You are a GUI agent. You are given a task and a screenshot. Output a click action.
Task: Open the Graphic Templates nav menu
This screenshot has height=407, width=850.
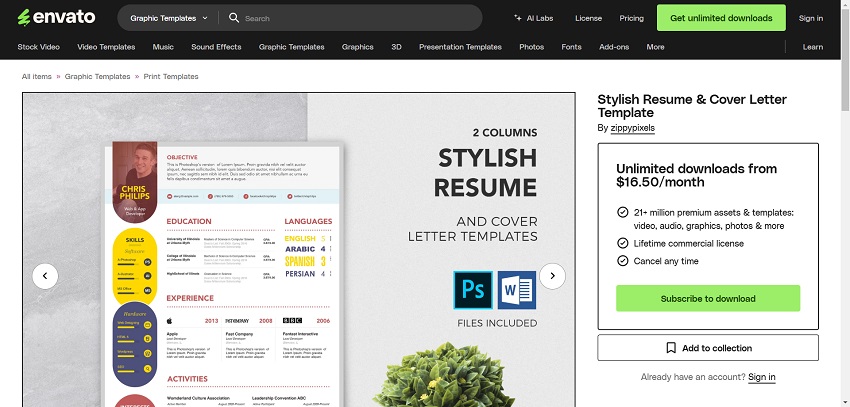tap(292, 47)
